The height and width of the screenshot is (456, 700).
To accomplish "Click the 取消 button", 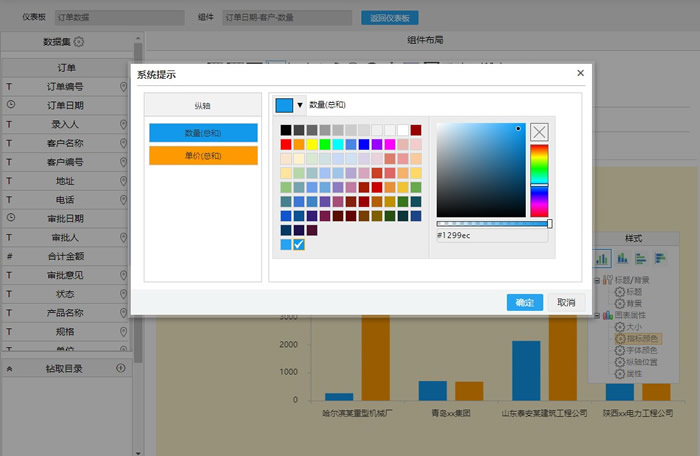I will pyautogui.click(x=566, y=302).
